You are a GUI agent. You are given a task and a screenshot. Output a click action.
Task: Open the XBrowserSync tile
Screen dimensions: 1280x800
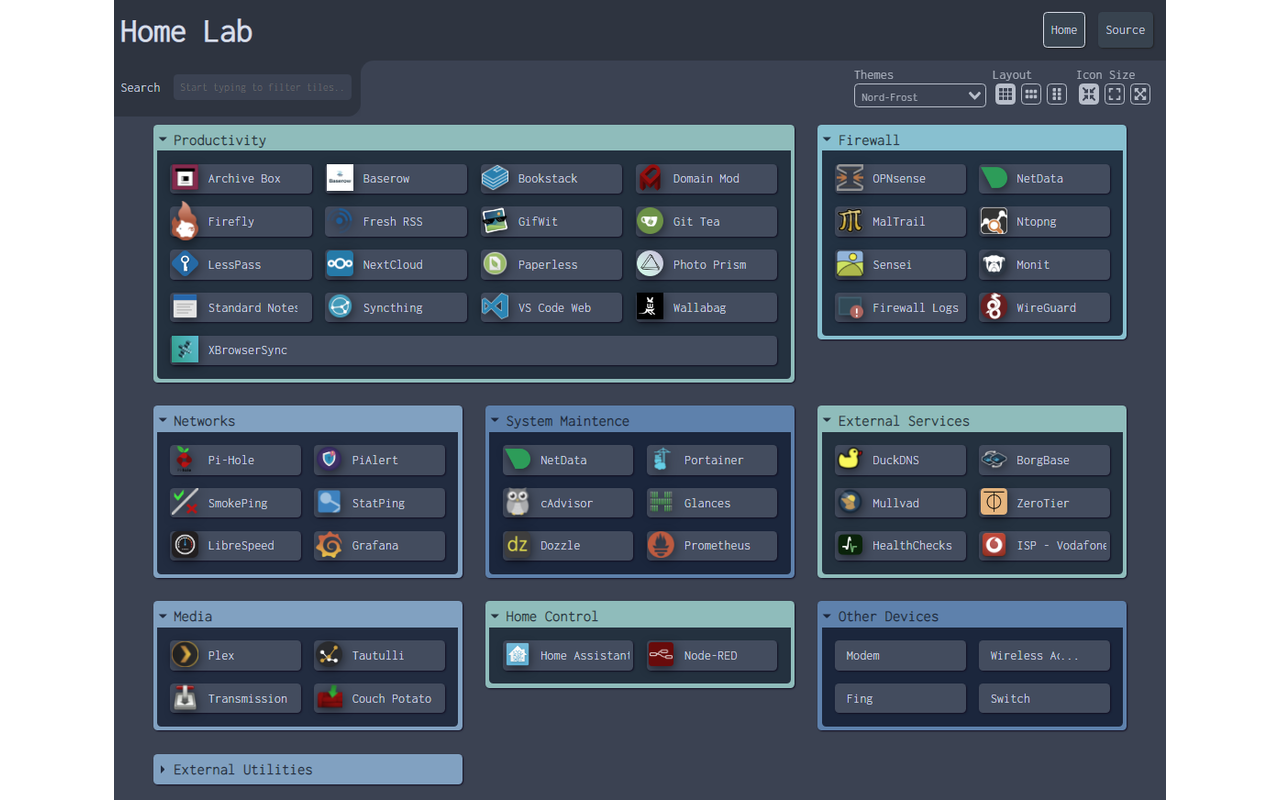tap(474, 351)
